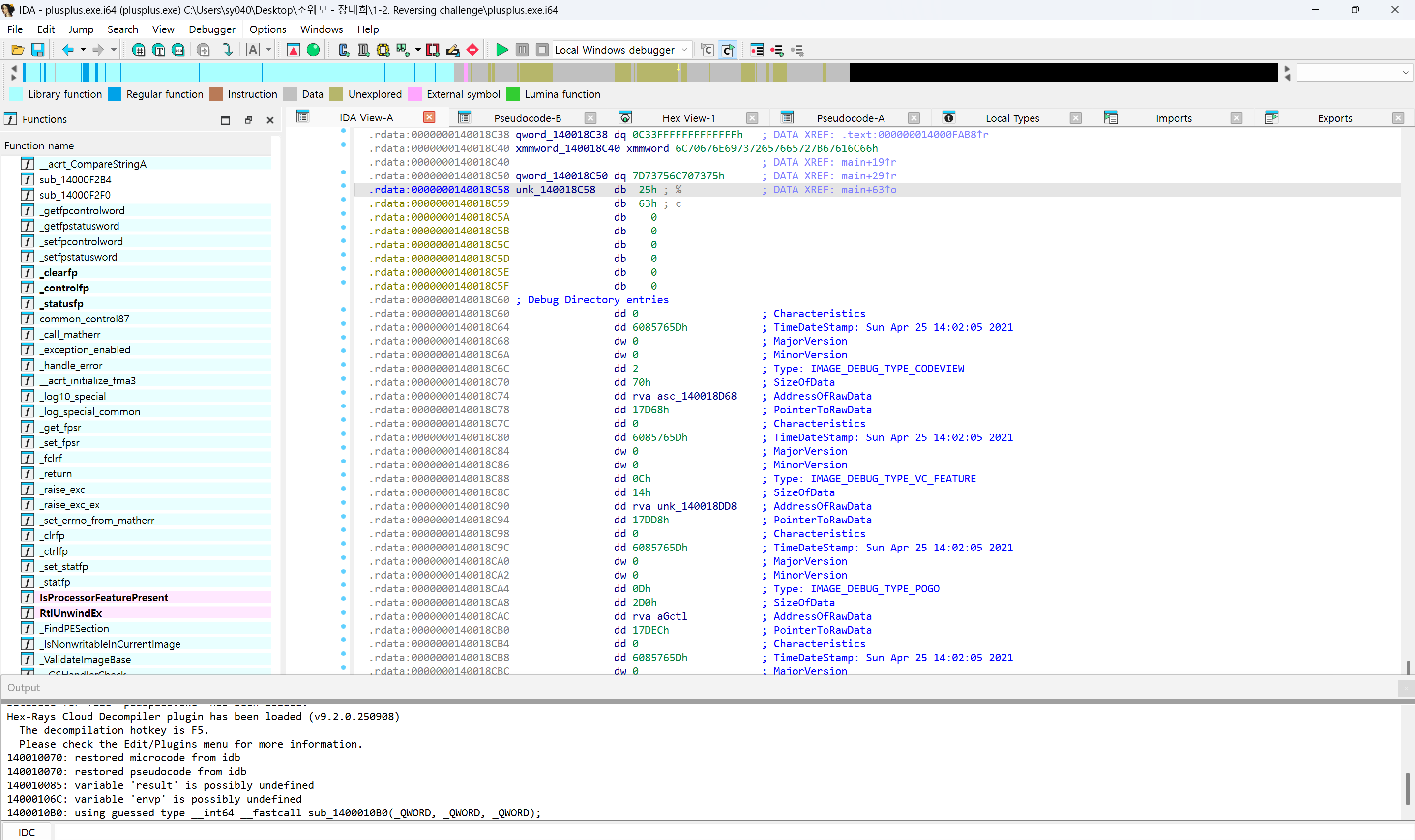Switch to the Pseudocode-B tab
Viewport: 1415px width, 840px height.
click(x=527, y=118)
